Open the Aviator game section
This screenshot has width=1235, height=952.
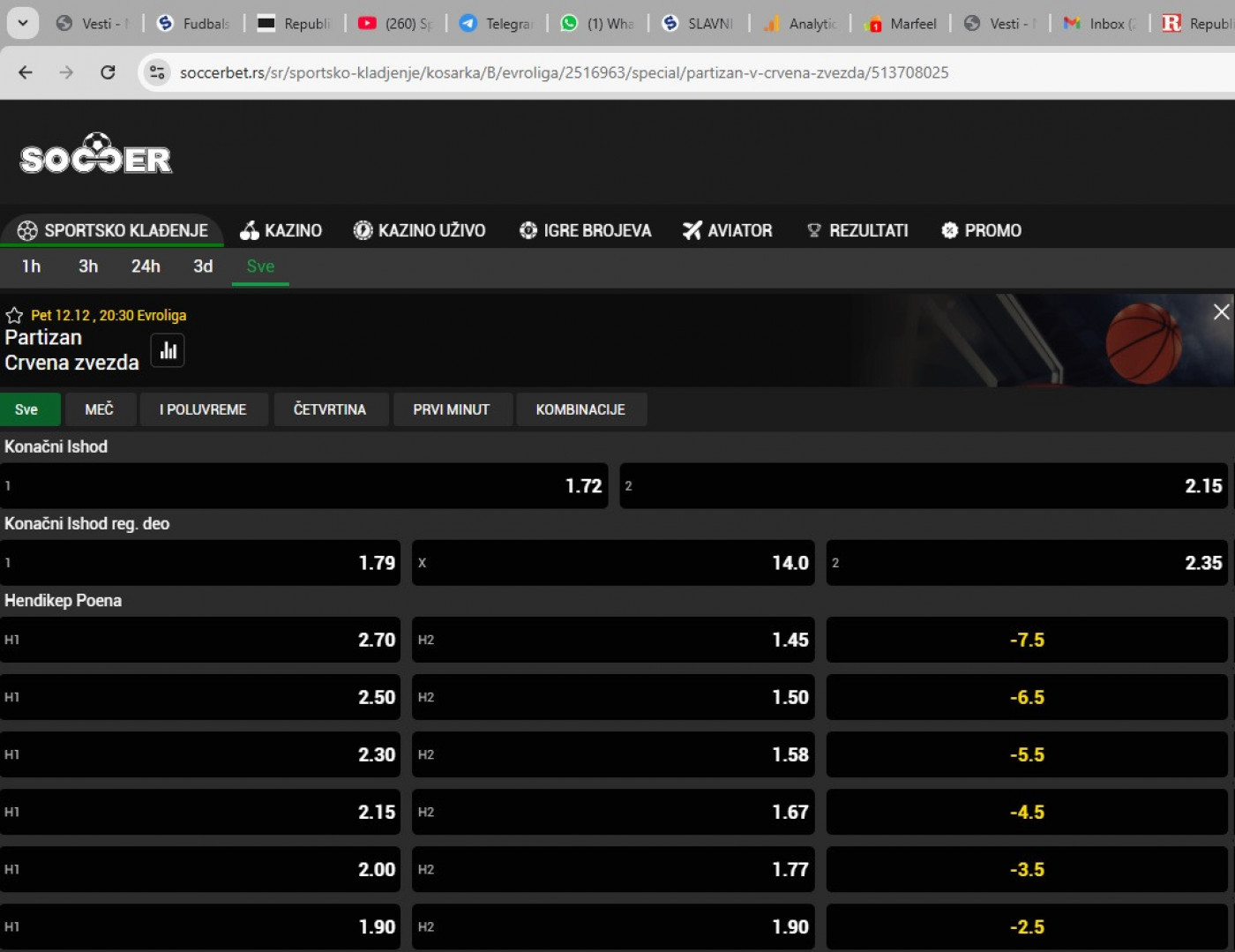click(728, 230)
